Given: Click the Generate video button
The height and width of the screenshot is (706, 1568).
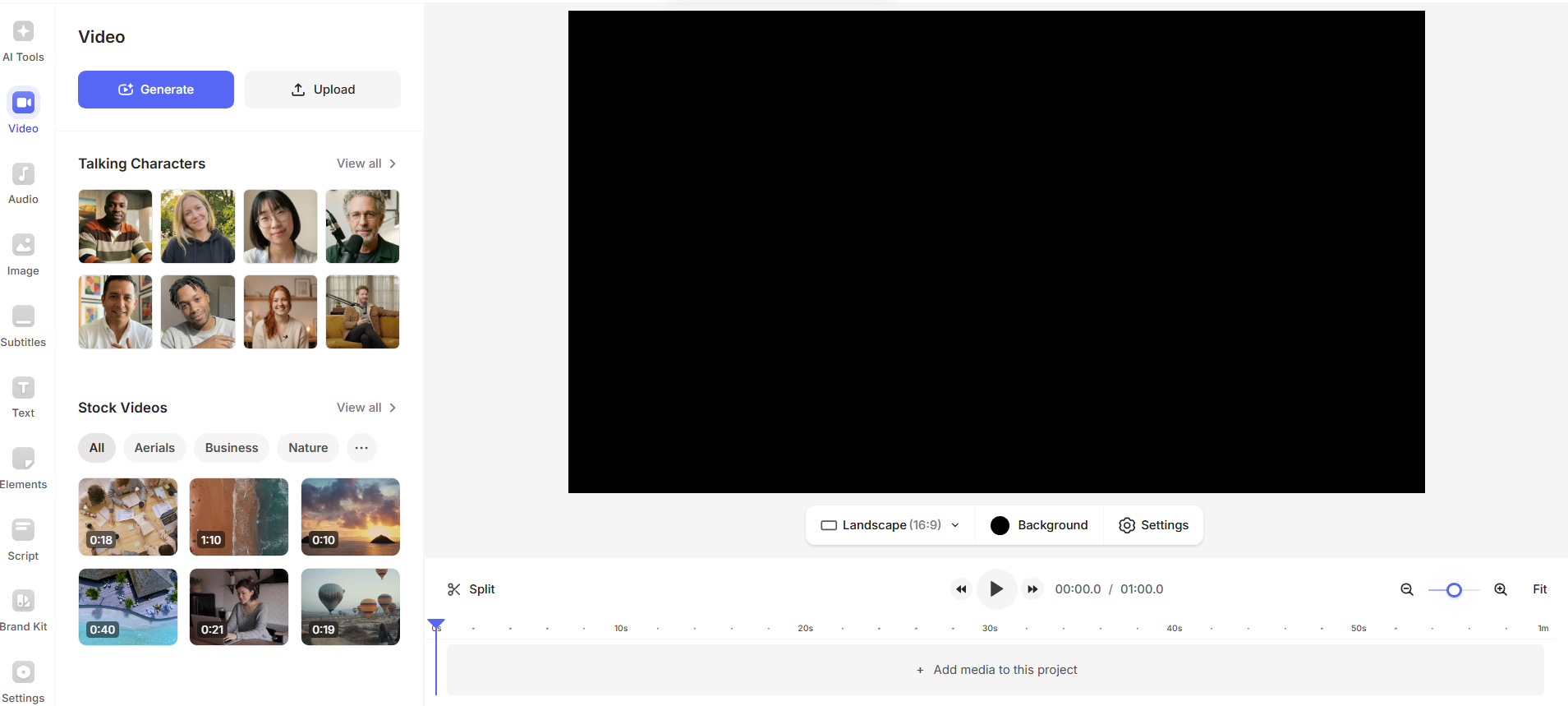Looking at the screenshot, I should [x=156, y=90].
